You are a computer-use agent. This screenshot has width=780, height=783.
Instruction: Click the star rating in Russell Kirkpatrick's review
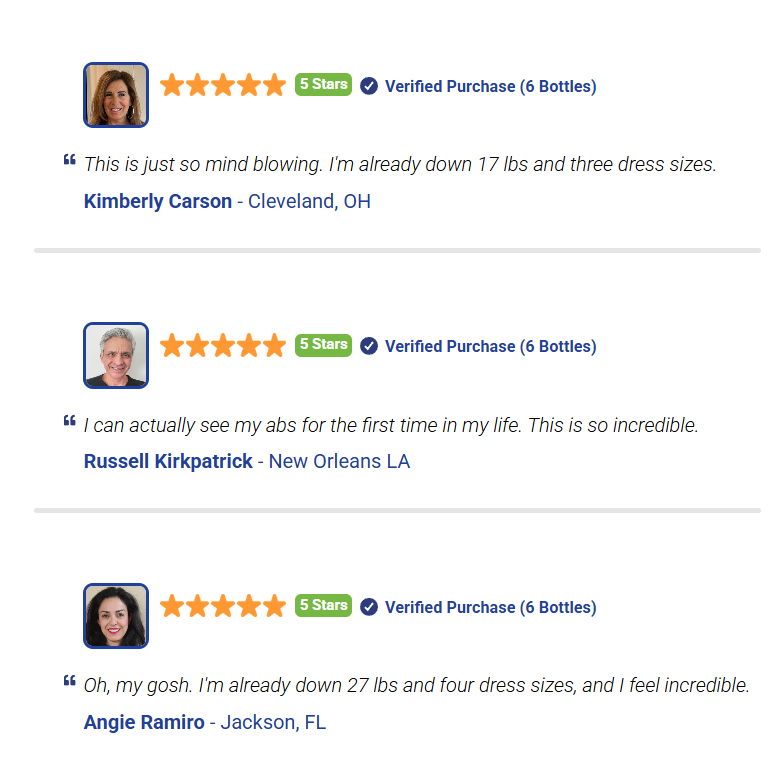(223, 345)
